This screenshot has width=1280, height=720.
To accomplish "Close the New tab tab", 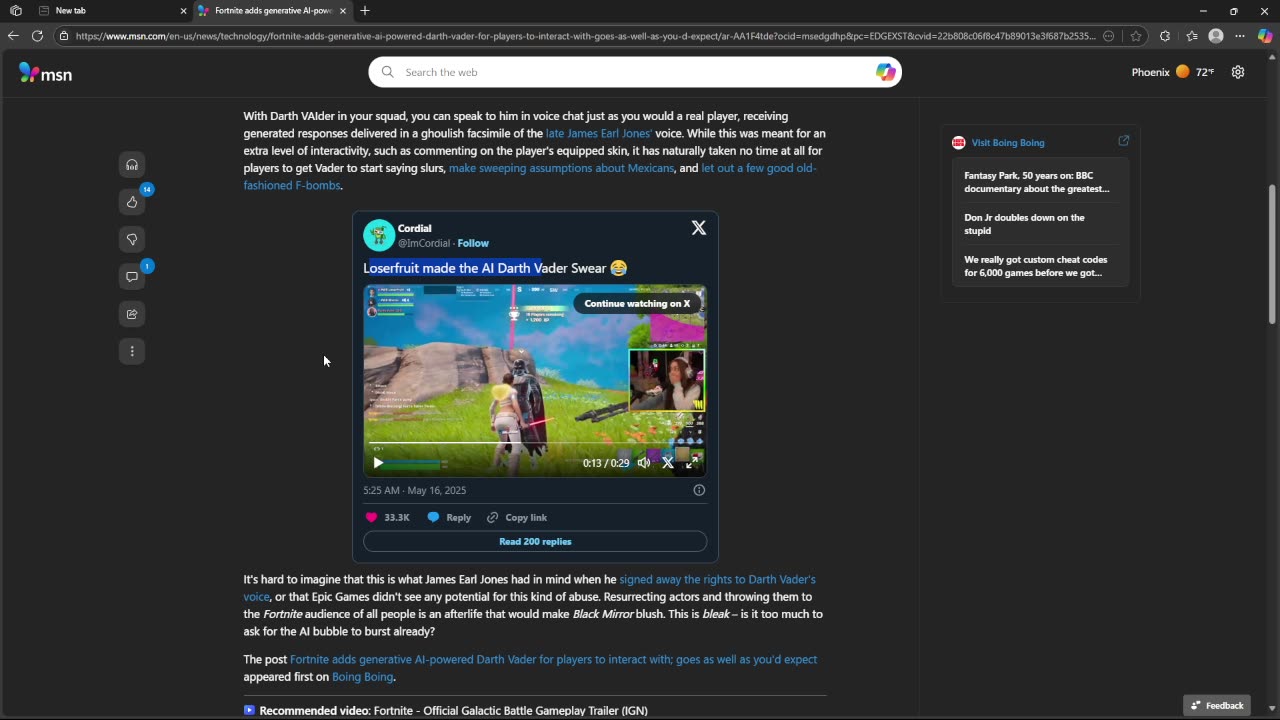I will [183, 10].
